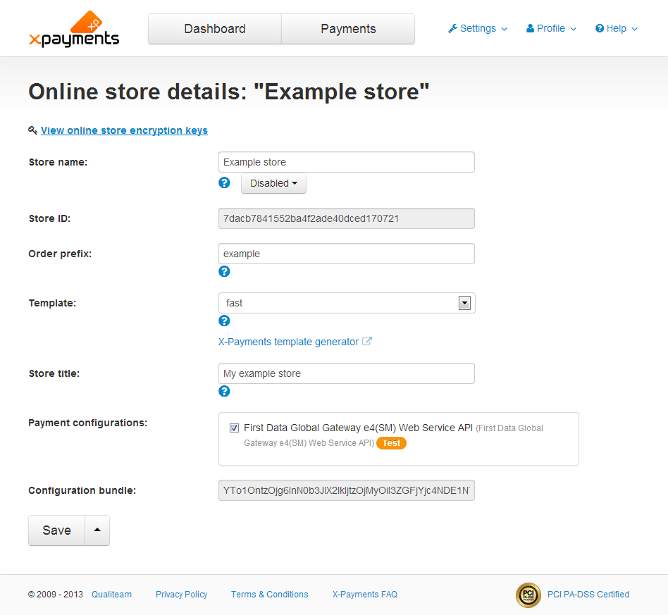Image resolution: width=668 pixels, height=615 pixels.
Task: Open the Profile menu
Action: [551, 29]
